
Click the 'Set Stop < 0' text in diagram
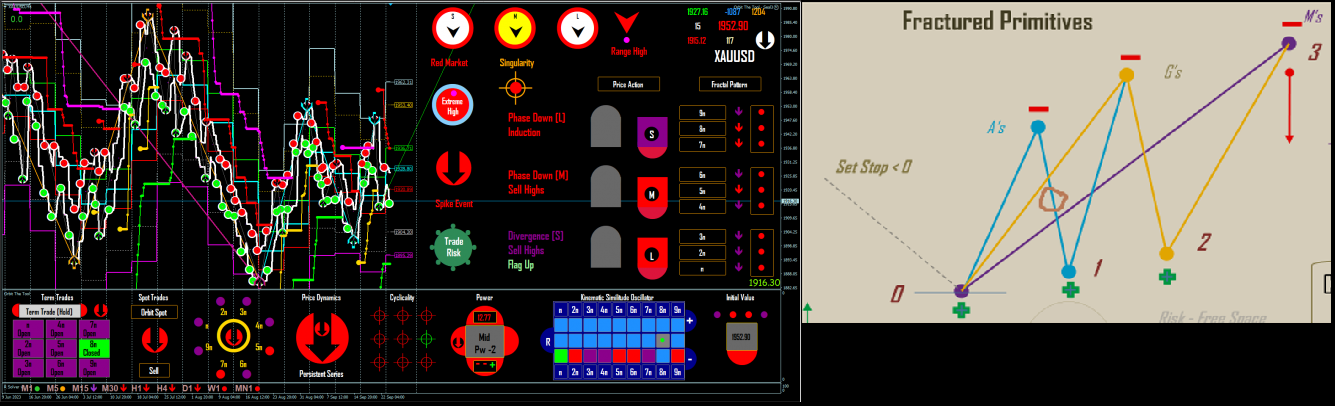tap(874, 166)
